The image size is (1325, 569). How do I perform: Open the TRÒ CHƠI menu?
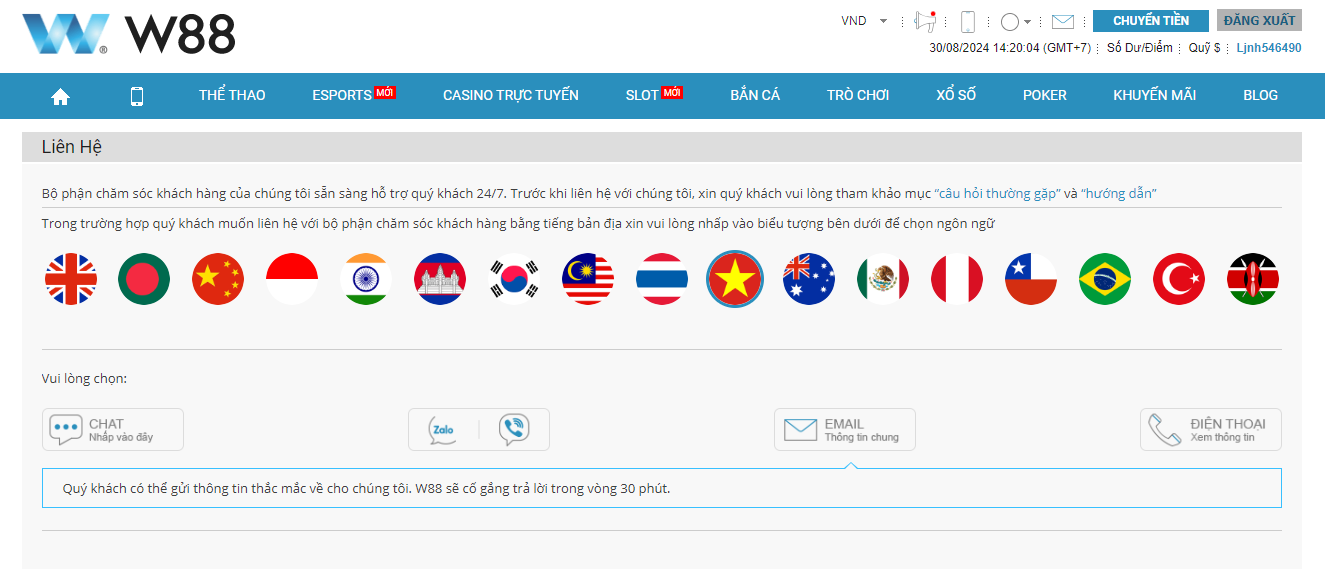(x=858, y=95)
